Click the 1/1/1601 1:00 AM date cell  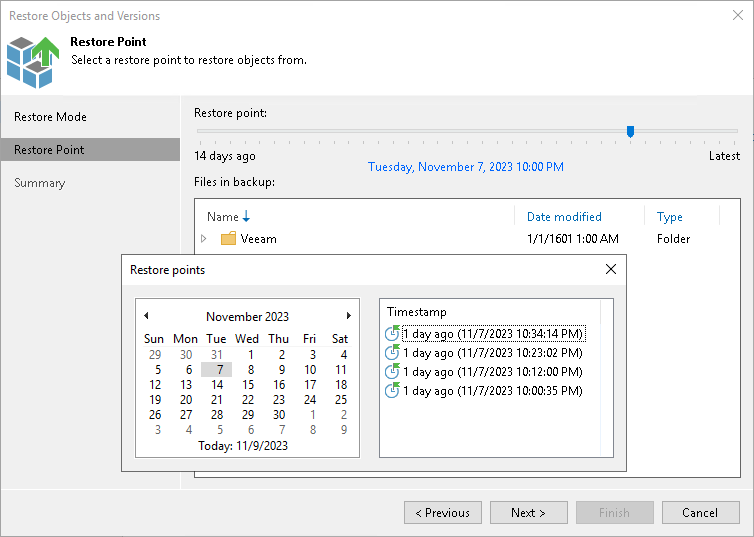point(573,238)
